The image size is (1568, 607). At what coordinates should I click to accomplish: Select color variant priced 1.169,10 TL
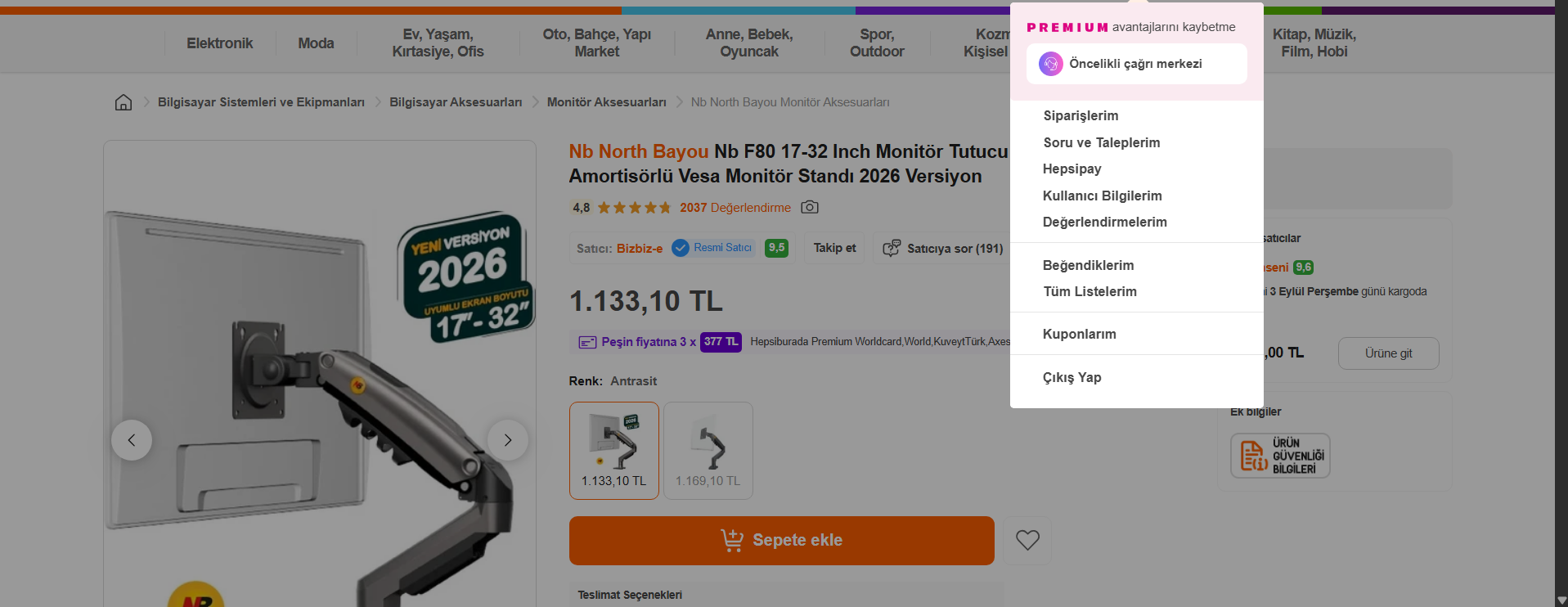click(x=708, y=451)
